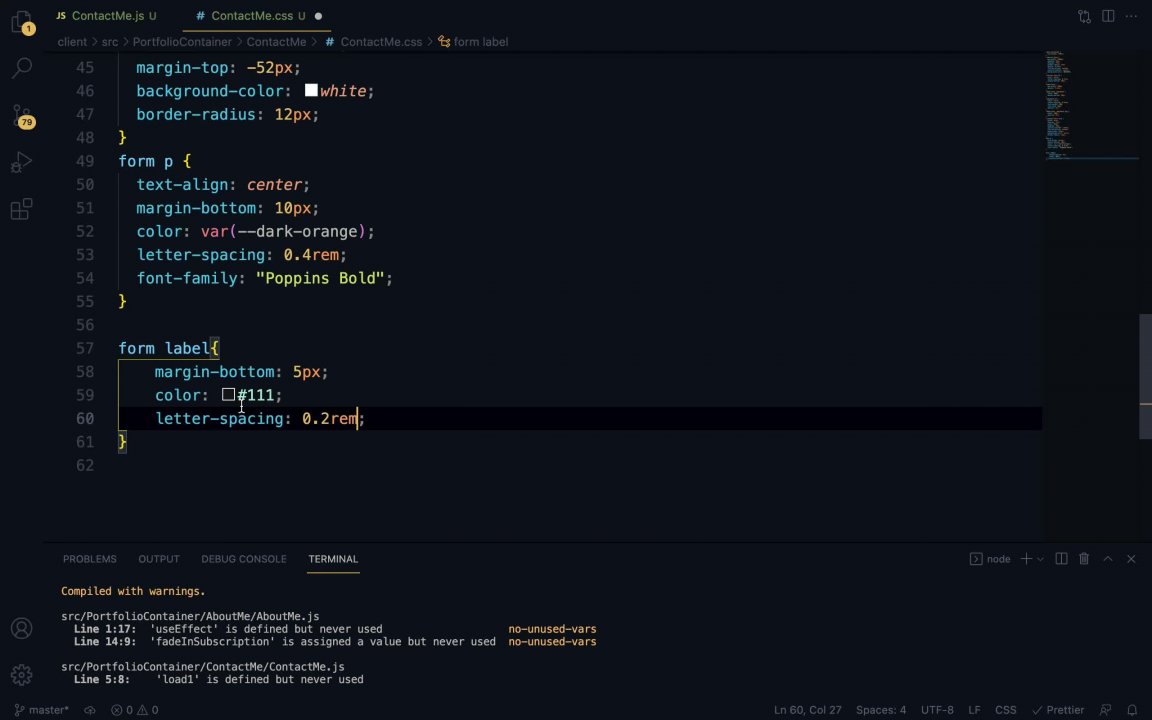Open the editor More Actions ellipsis menu
The height and width of the screenshot is (720, 1152).
1132,16
